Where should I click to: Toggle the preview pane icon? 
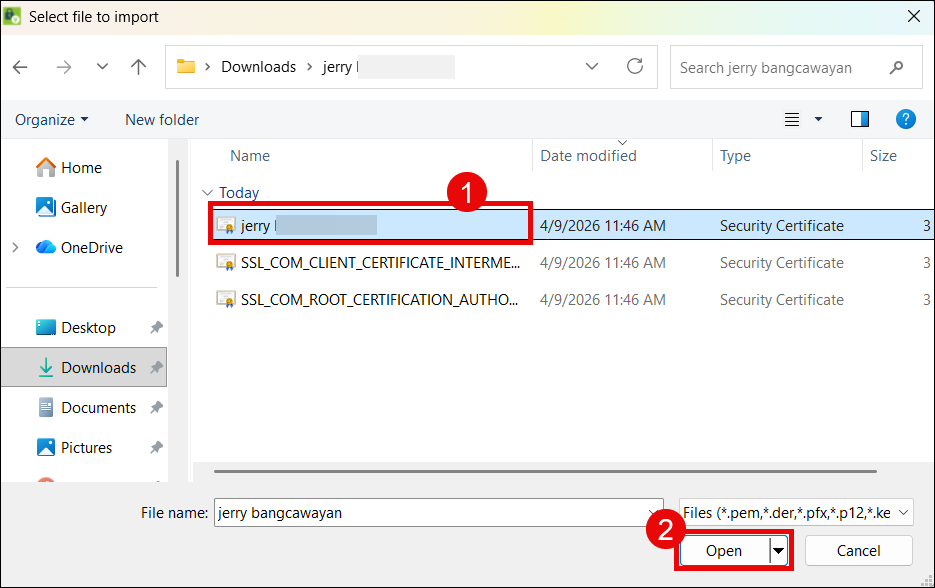pyautogui.click(x=860, y=120)
